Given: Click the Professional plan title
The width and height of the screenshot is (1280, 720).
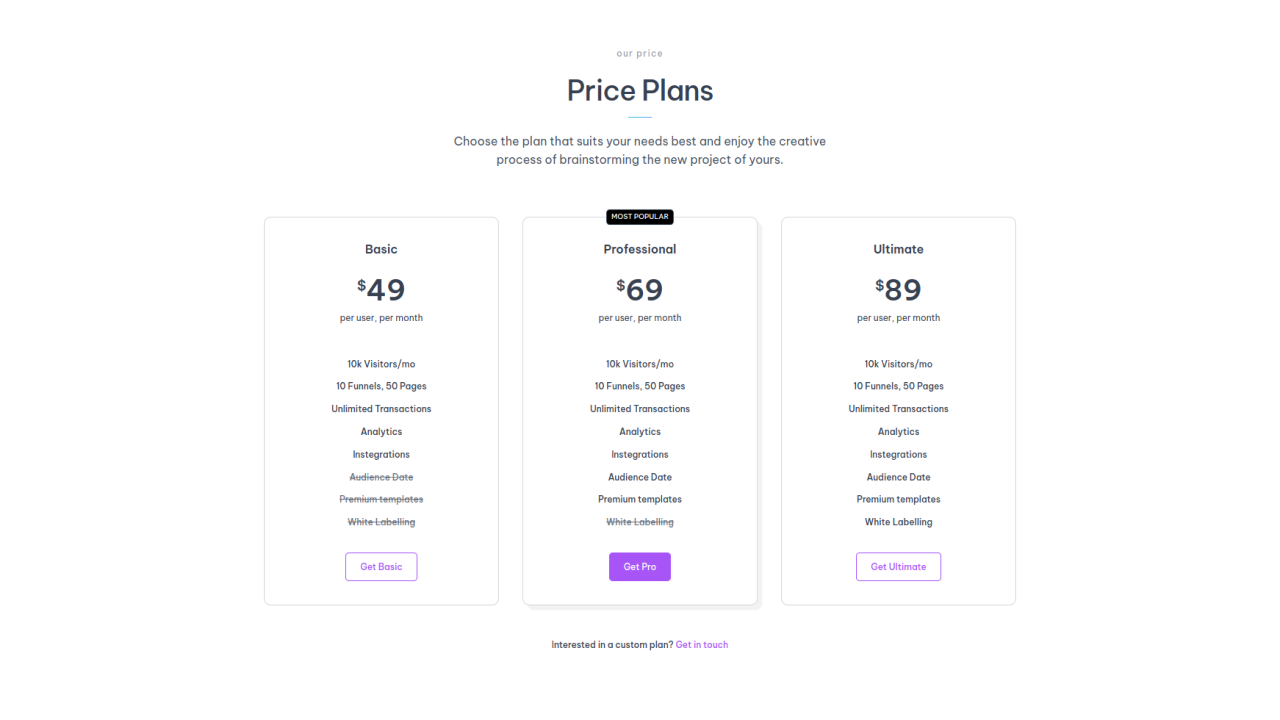Looking at the screenshot, I should click(639, 249).
